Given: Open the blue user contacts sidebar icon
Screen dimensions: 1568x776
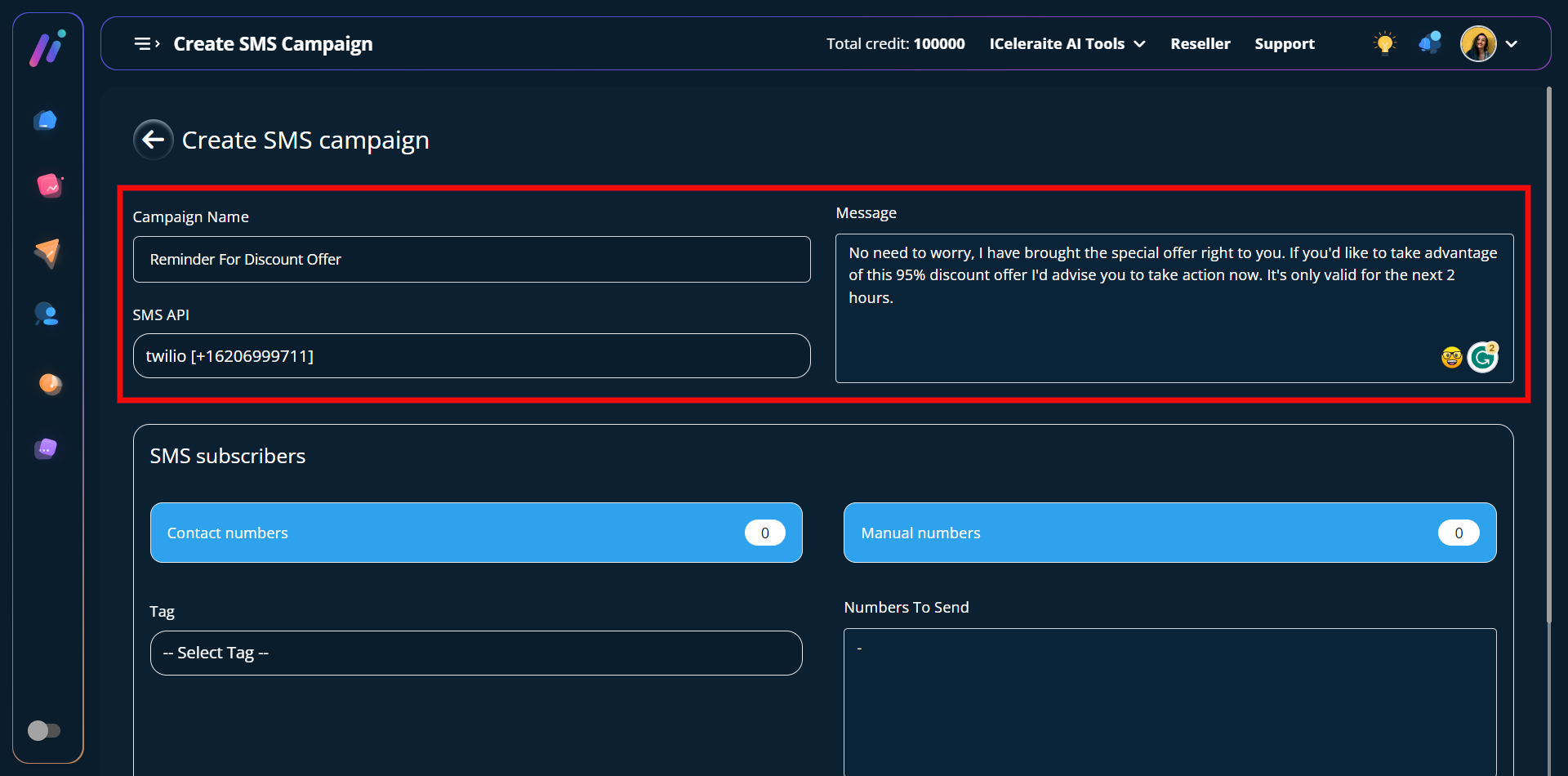Looking at the screenshot, I should coord(47,314).
